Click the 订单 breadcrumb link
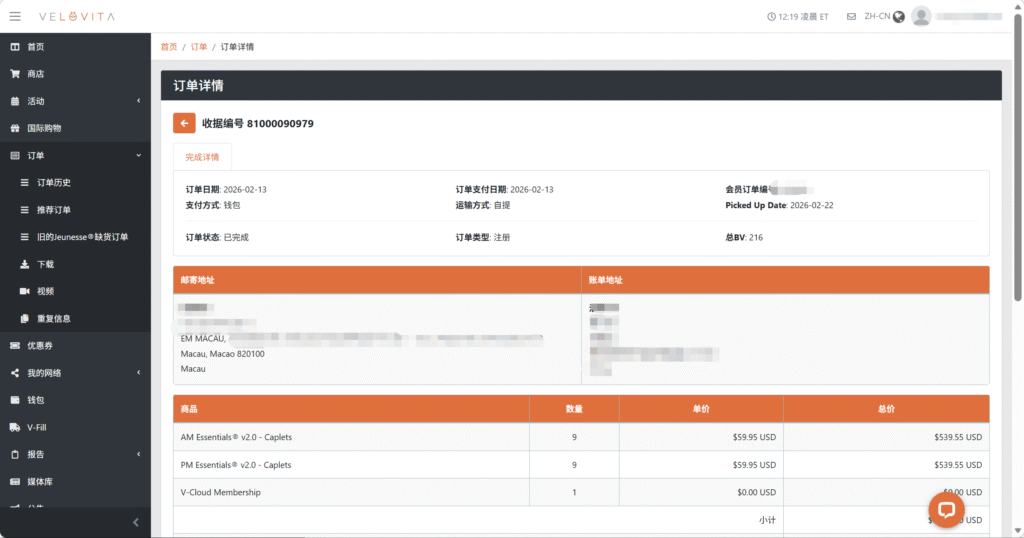 click(199, 47)
